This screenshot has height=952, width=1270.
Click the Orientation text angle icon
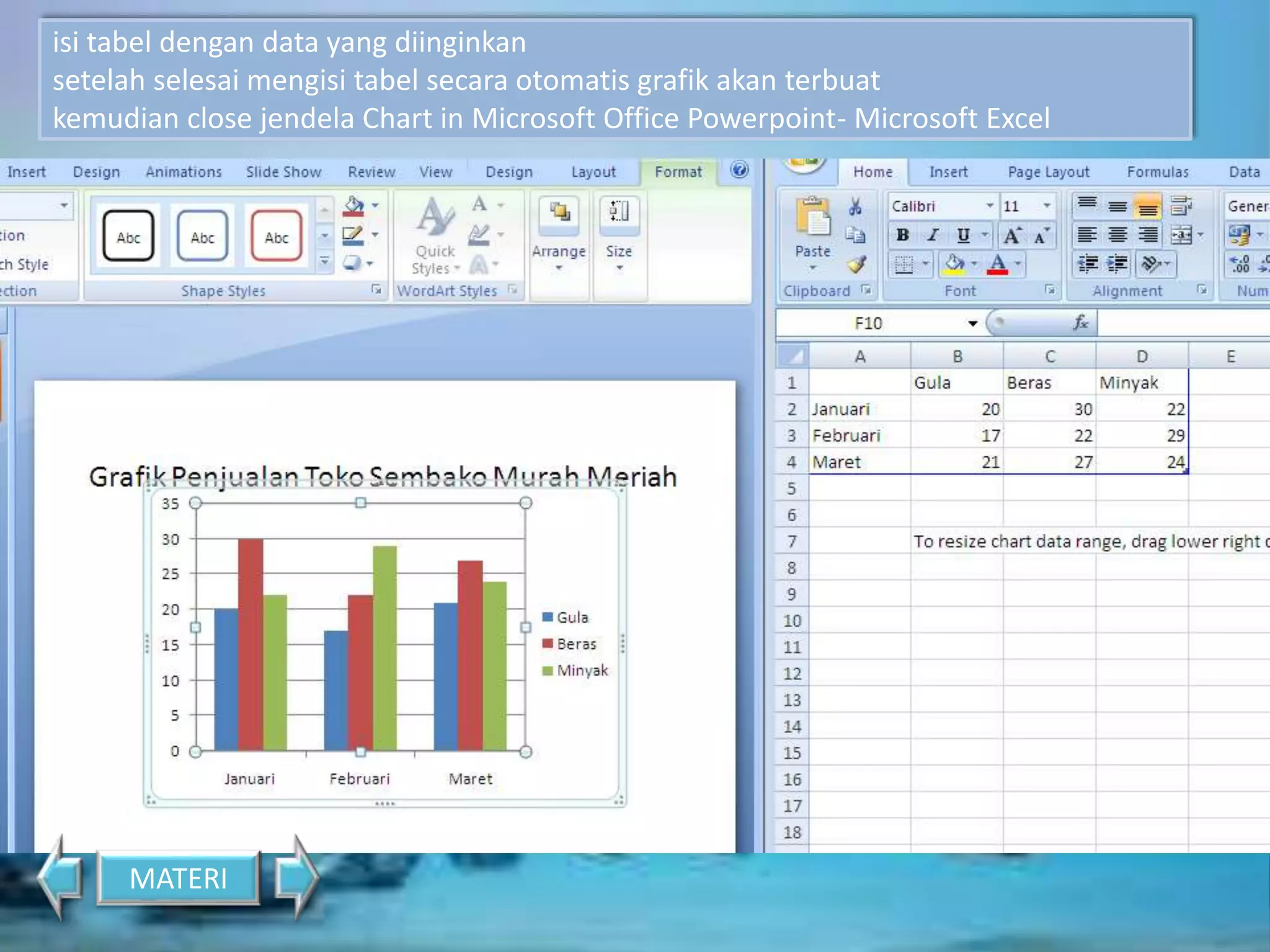(x=1152, y=265)
